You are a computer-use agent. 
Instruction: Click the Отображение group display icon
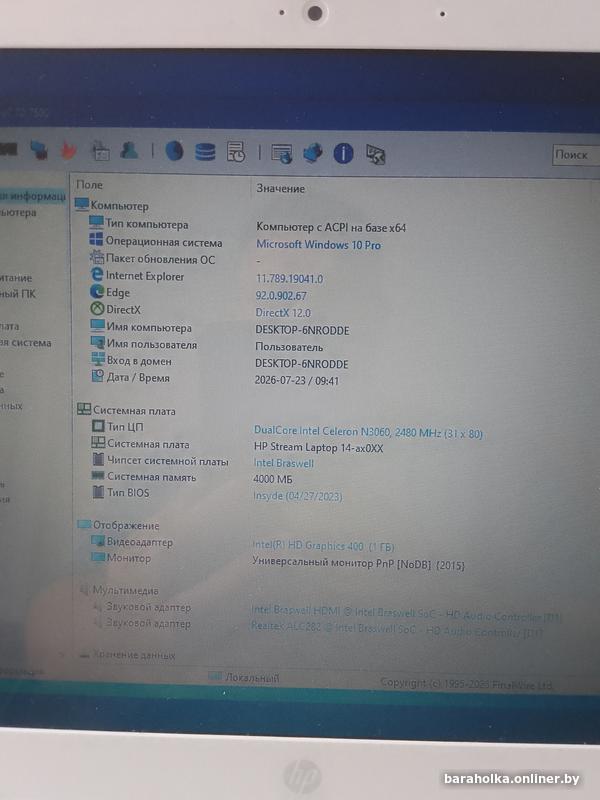pos(84,524)
